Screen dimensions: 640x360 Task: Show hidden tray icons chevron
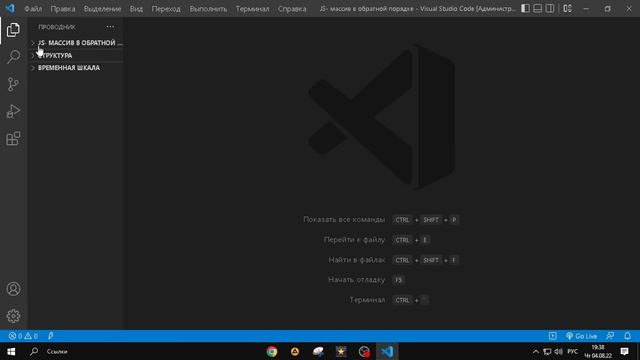coord(536,351)
